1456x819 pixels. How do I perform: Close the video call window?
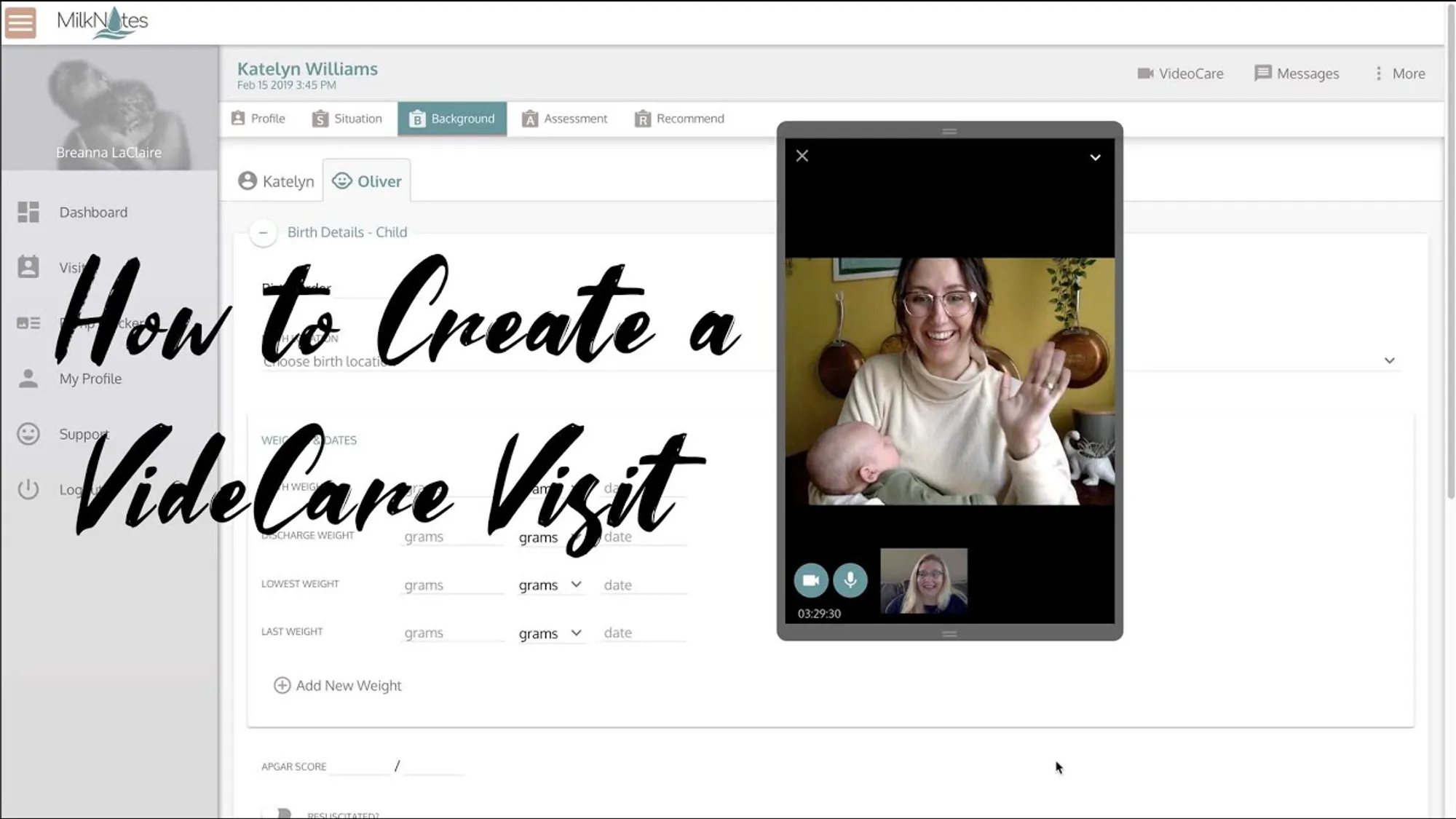click(802, 155)
